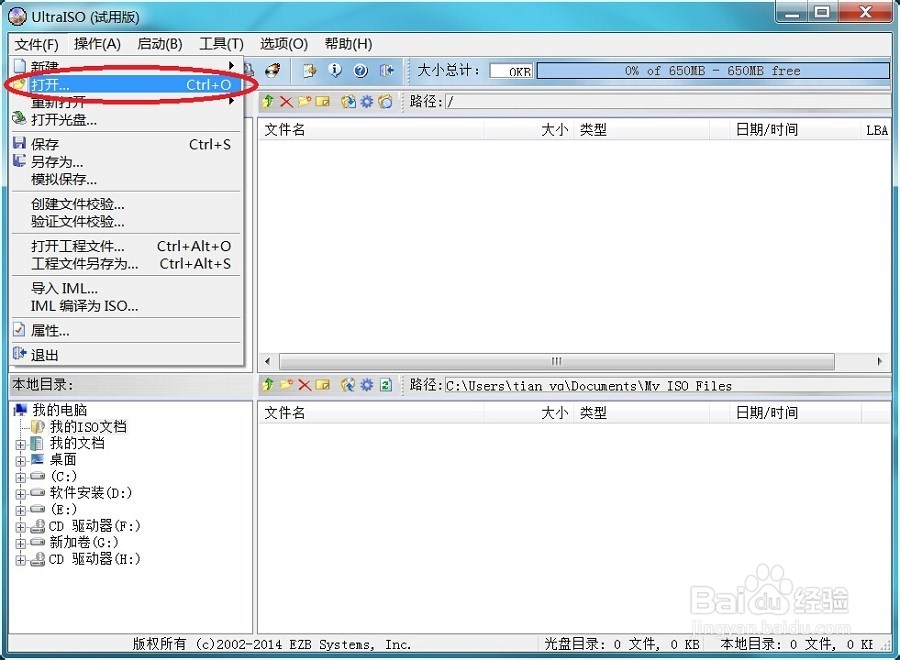The width and height of the screenshot is (900, 660).
Task: Click the red X delete icon in the local toolbar
Action: pyautogui.click(x=305, y=385)
